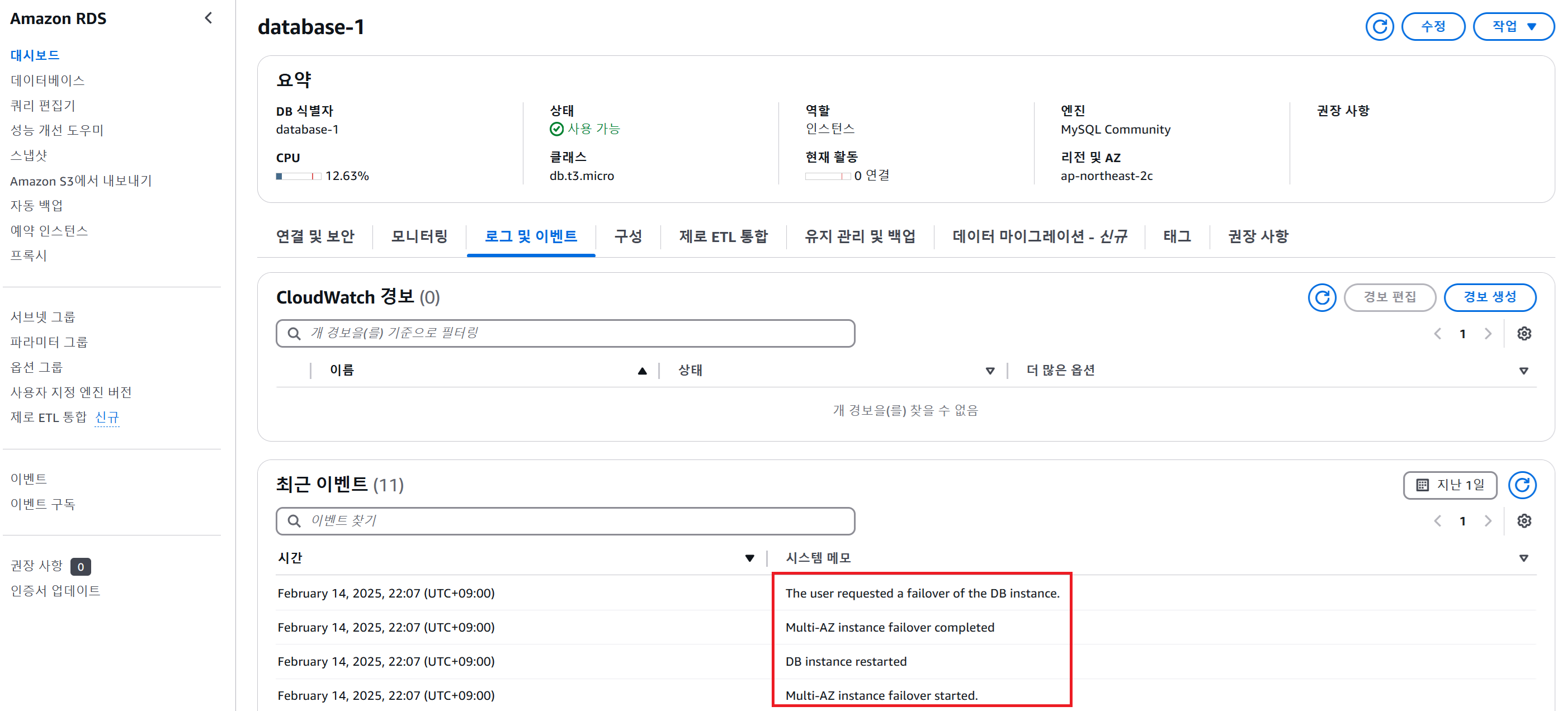Open the 지난 1일 calendar range picker

pos(1450,485)
